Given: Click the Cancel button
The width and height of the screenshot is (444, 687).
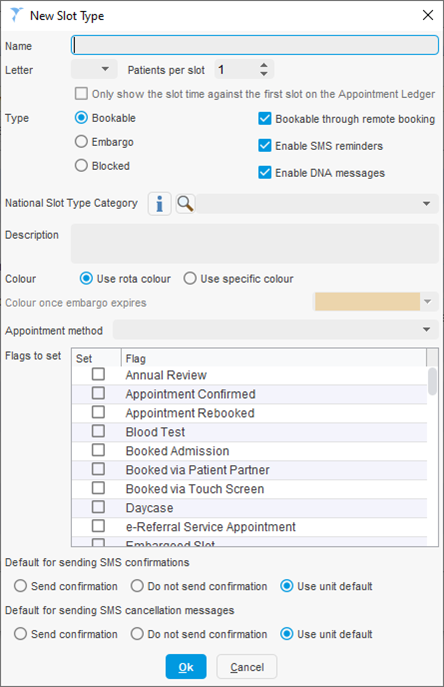Looking at the screenshot, I should tap(247, 666).
